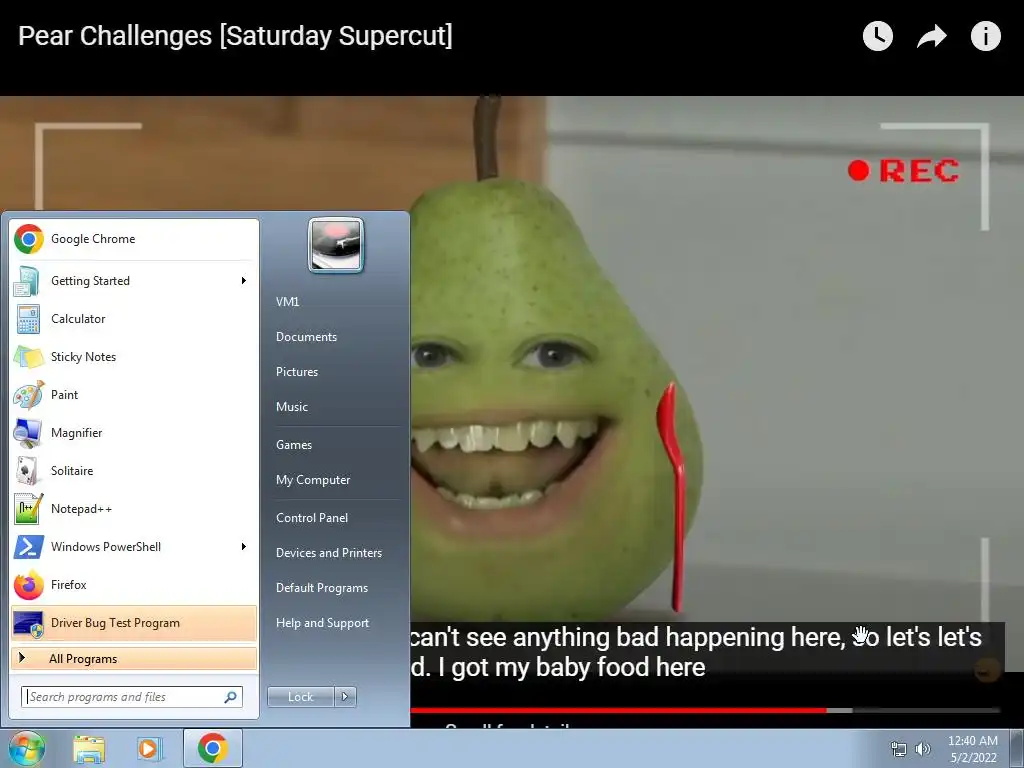This screenshot has height=768, width=1024.
Task: Click the user account picture
Action: [336, 245]
